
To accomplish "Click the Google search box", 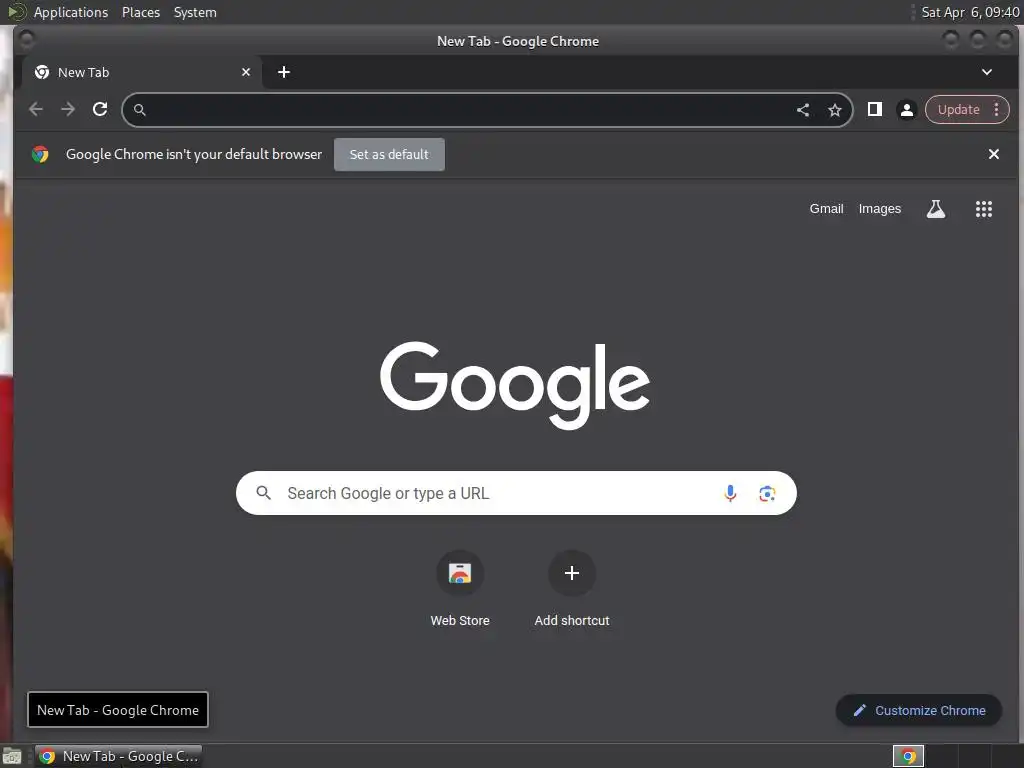I will coord(516,493).
